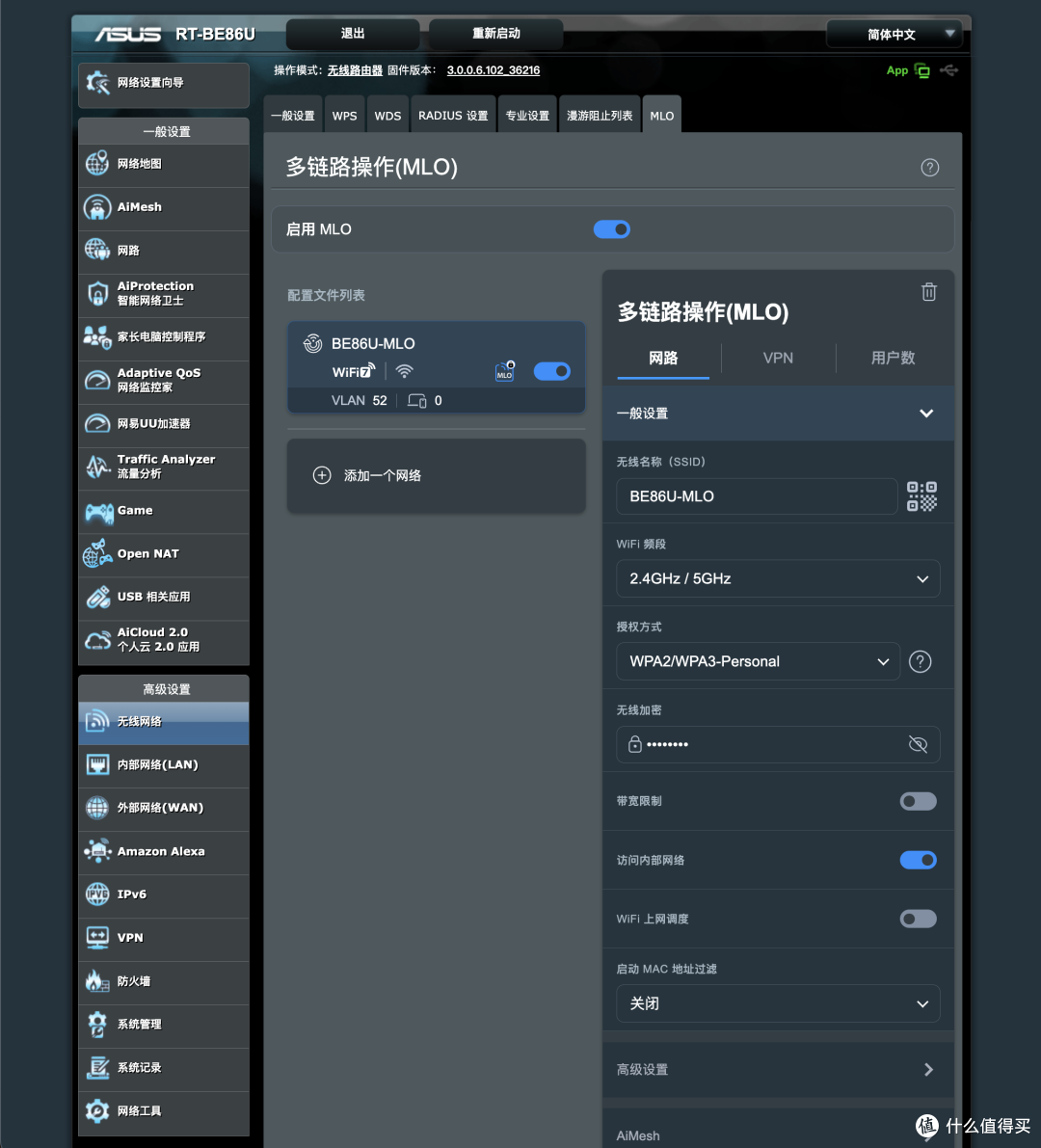
Task: Click the 退出 logout button
Action: [353, 34]
